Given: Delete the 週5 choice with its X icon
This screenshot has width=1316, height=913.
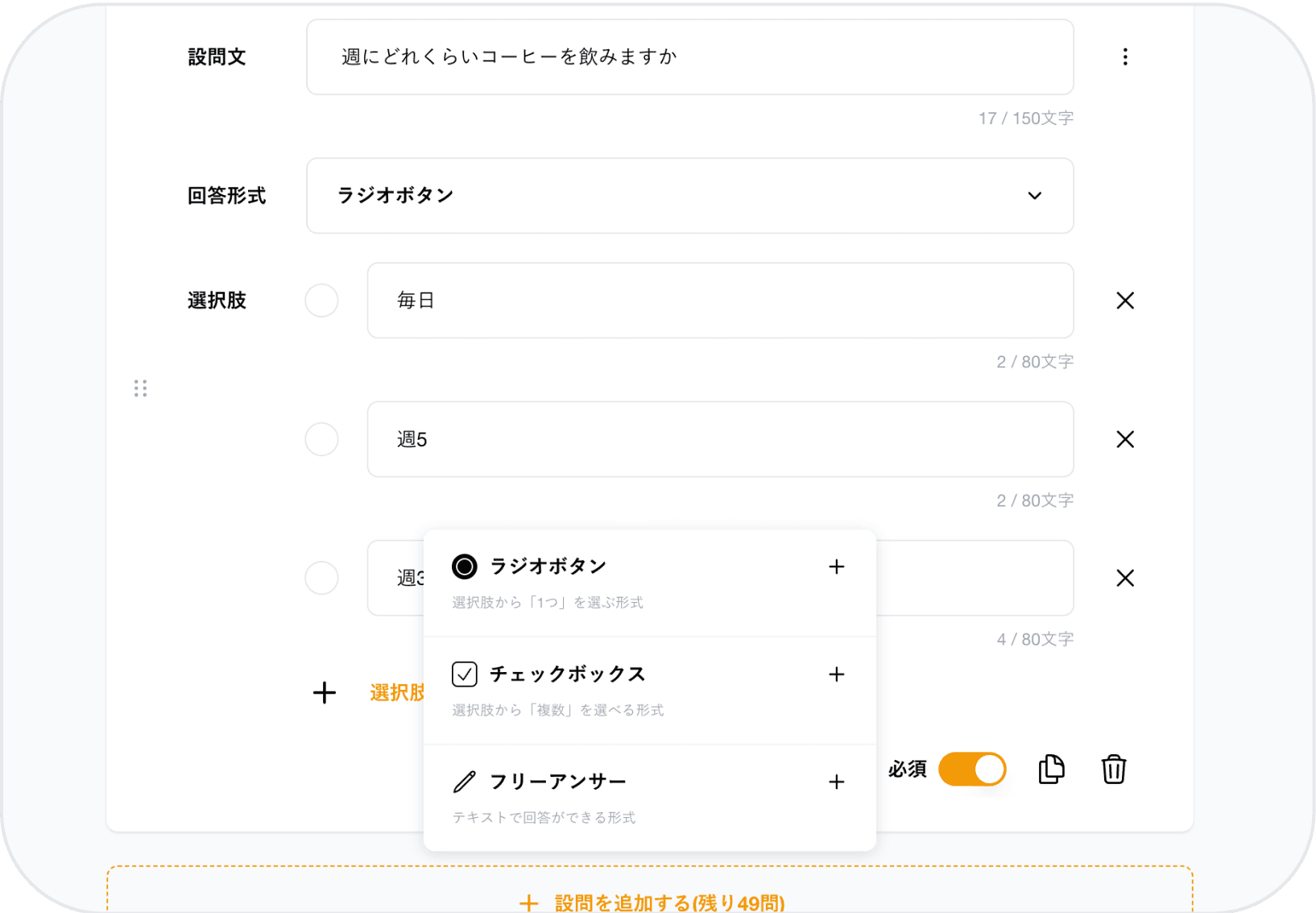Looking at the screenshot, I should 1124,439.
